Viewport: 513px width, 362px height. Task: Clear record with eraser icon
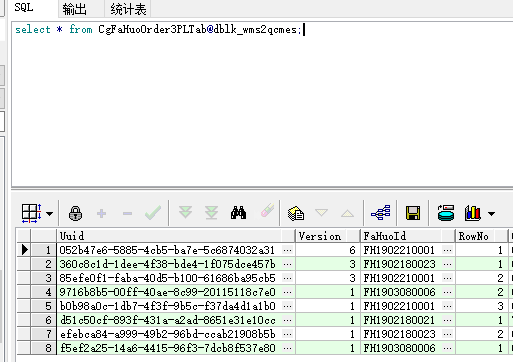[267, 211]
